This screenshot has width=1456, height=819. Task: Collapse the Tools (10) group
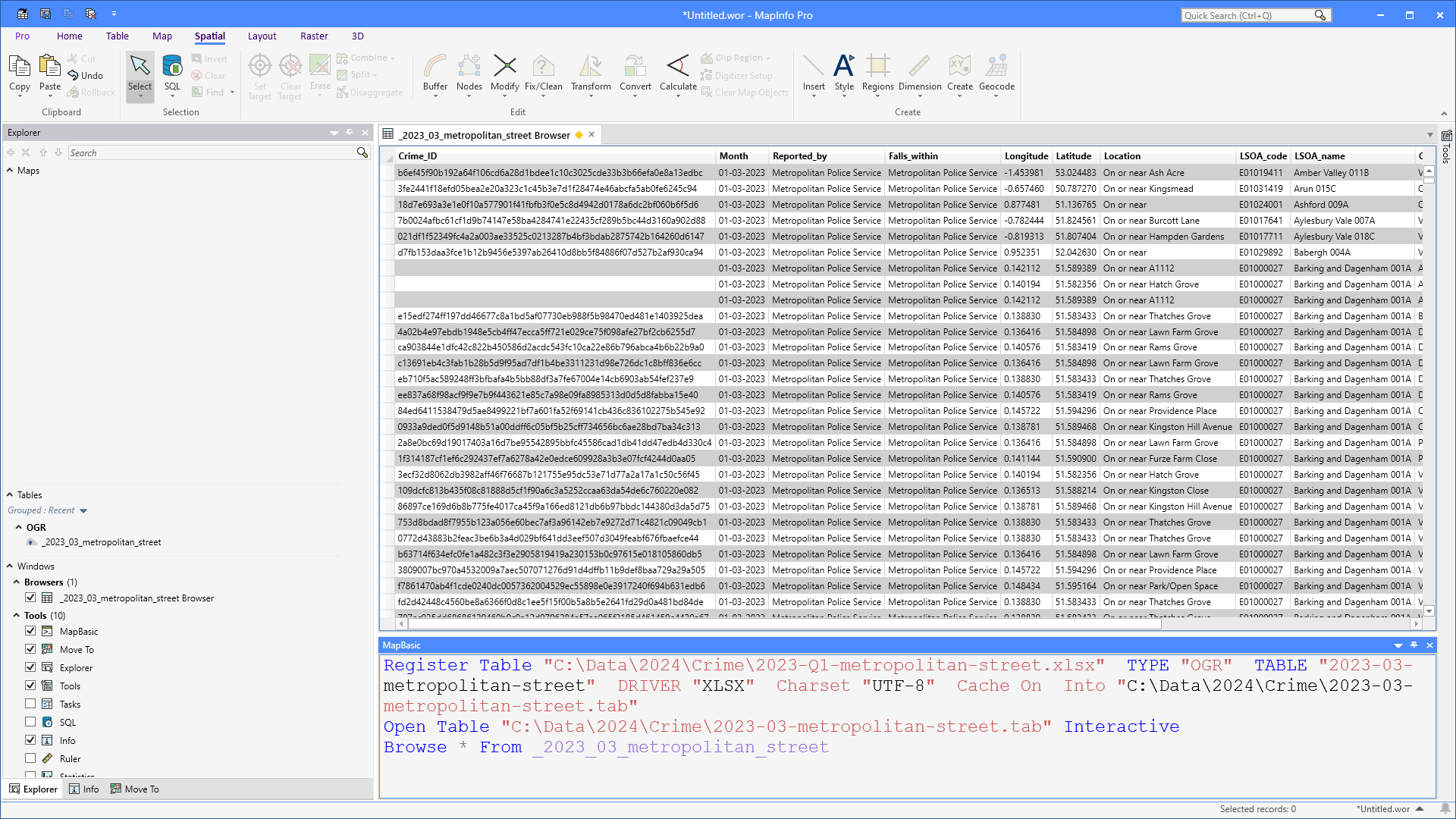click(17, 616)
